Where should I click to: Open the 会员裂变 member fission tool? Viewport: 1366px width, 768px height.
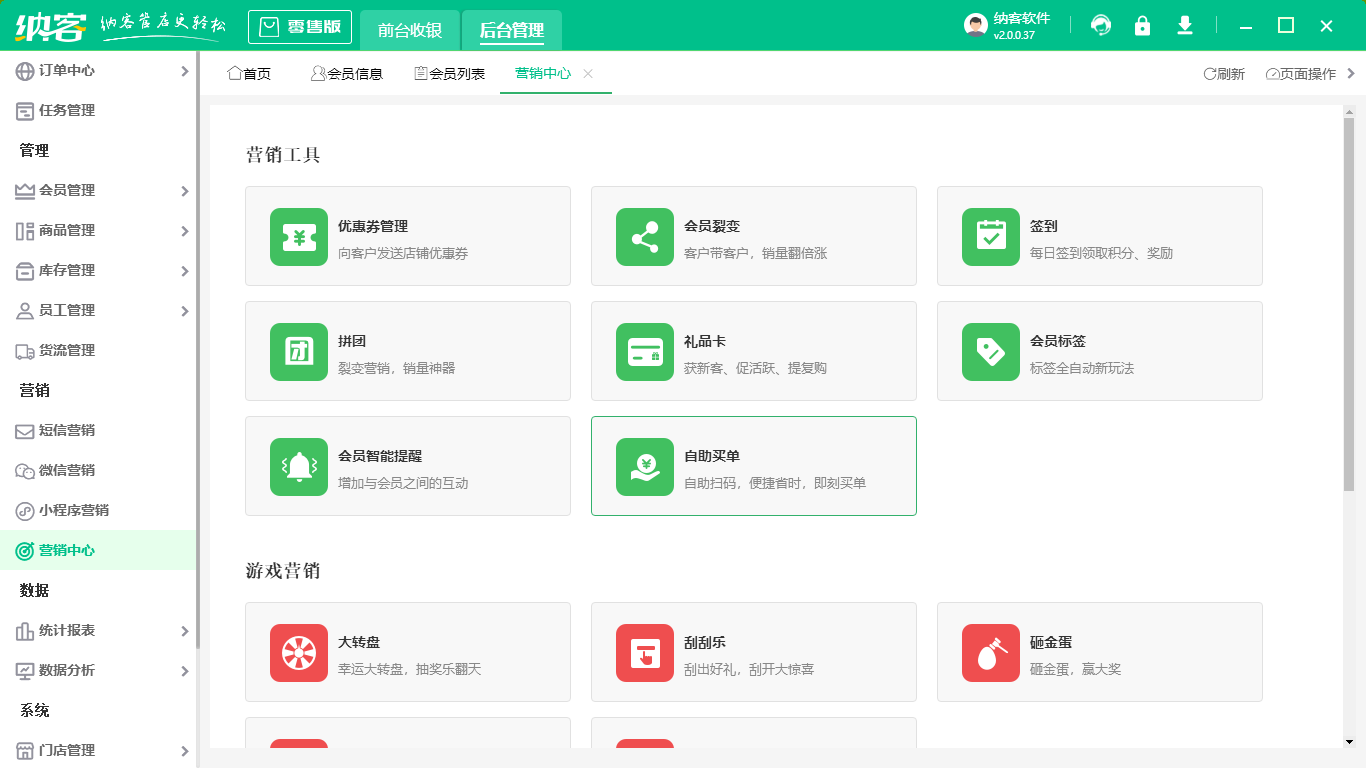(753, 236)
